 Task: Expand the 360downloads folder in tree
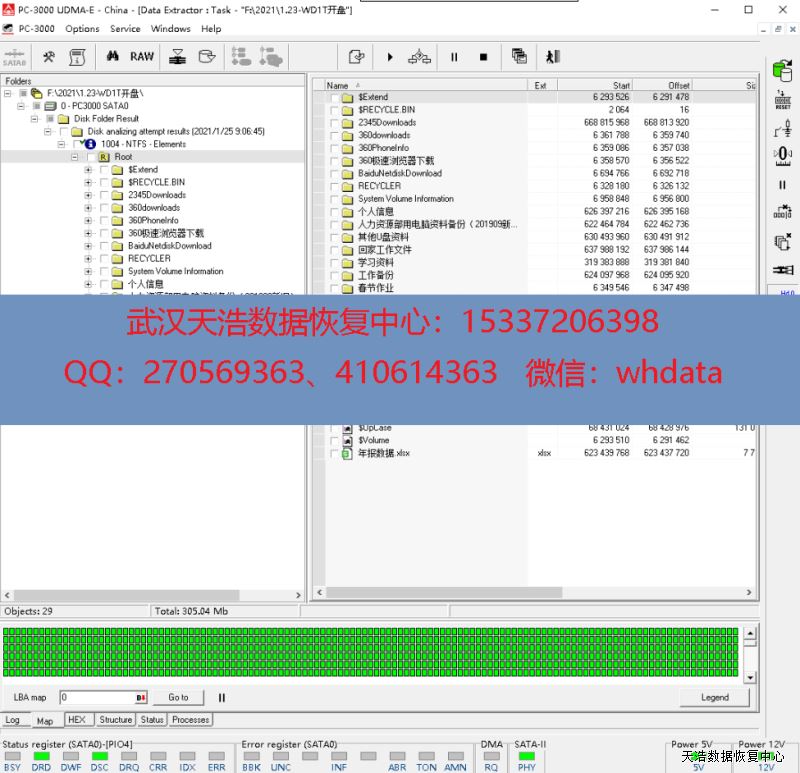(x=88, y=208)
